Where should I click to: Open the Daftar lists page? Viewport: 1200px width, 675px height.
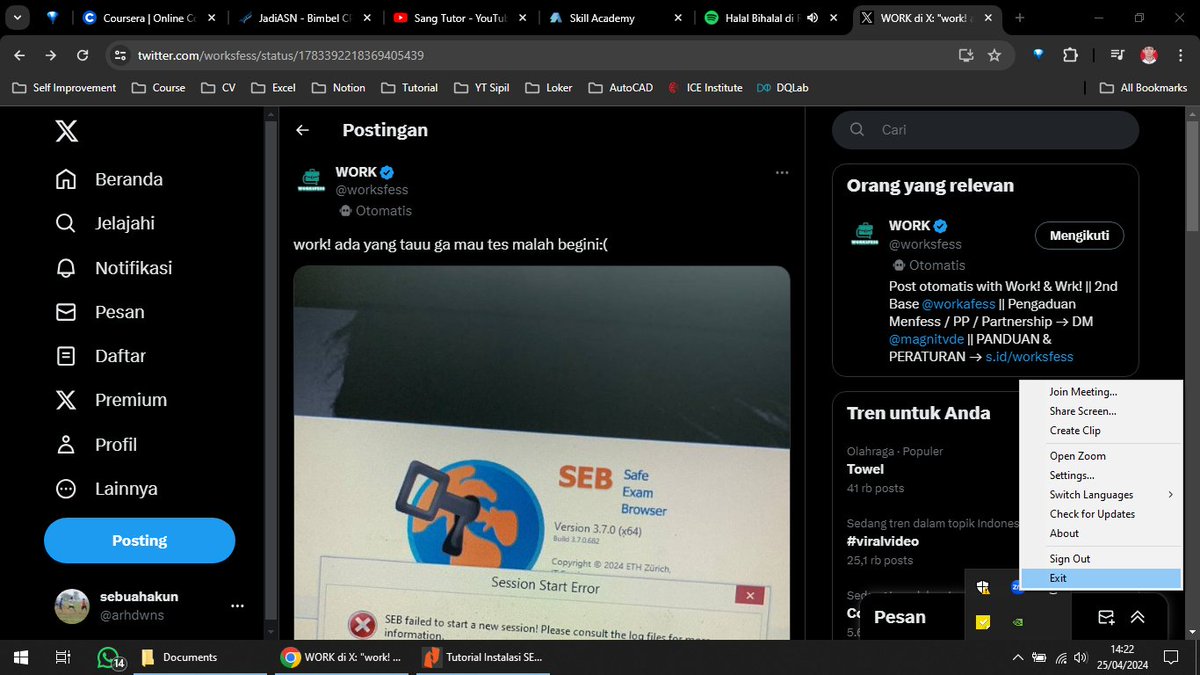[101, 356]
